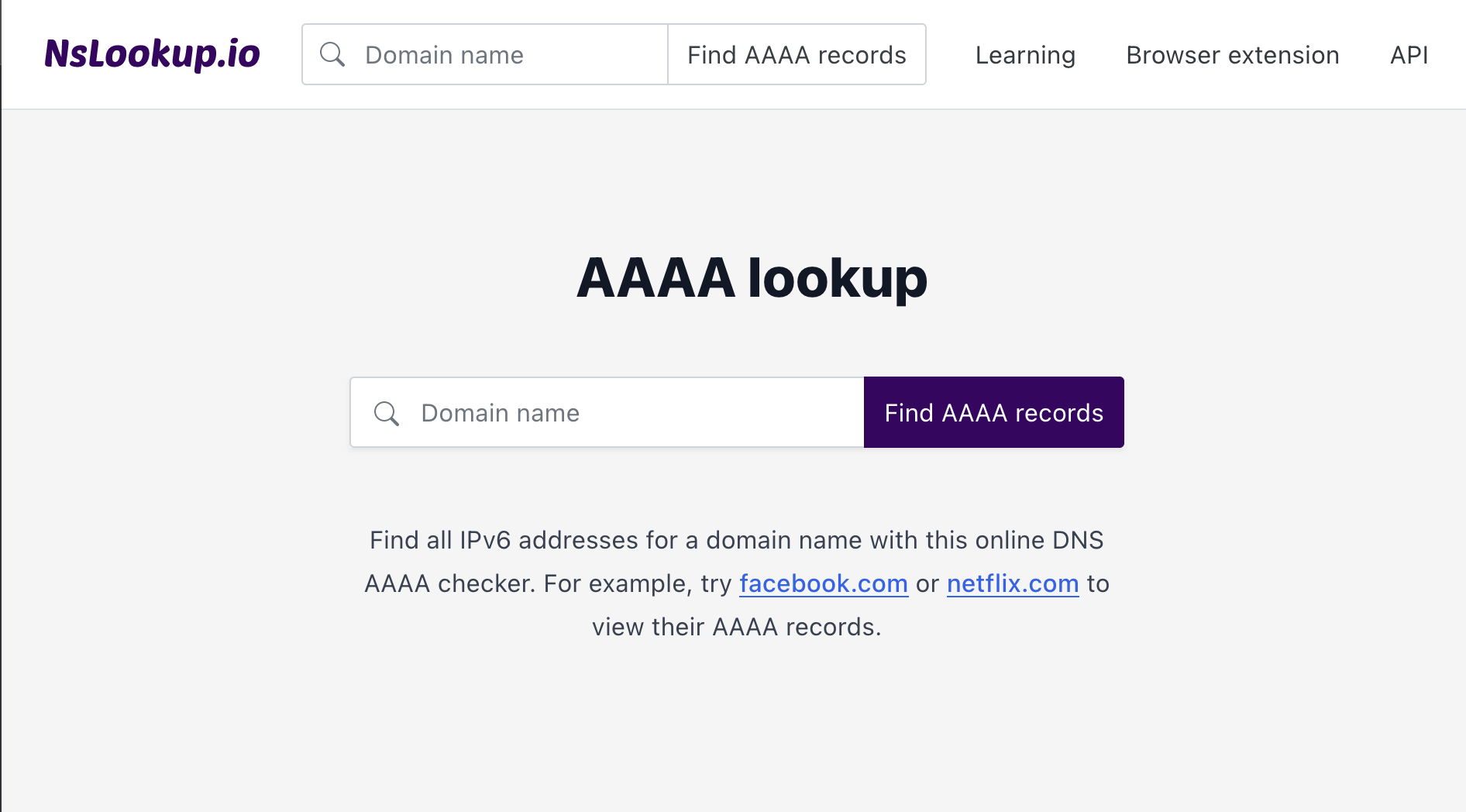Click the magnifying glass in the main search bar
The height and width of the screenshot is (812, 1466).
387,413
